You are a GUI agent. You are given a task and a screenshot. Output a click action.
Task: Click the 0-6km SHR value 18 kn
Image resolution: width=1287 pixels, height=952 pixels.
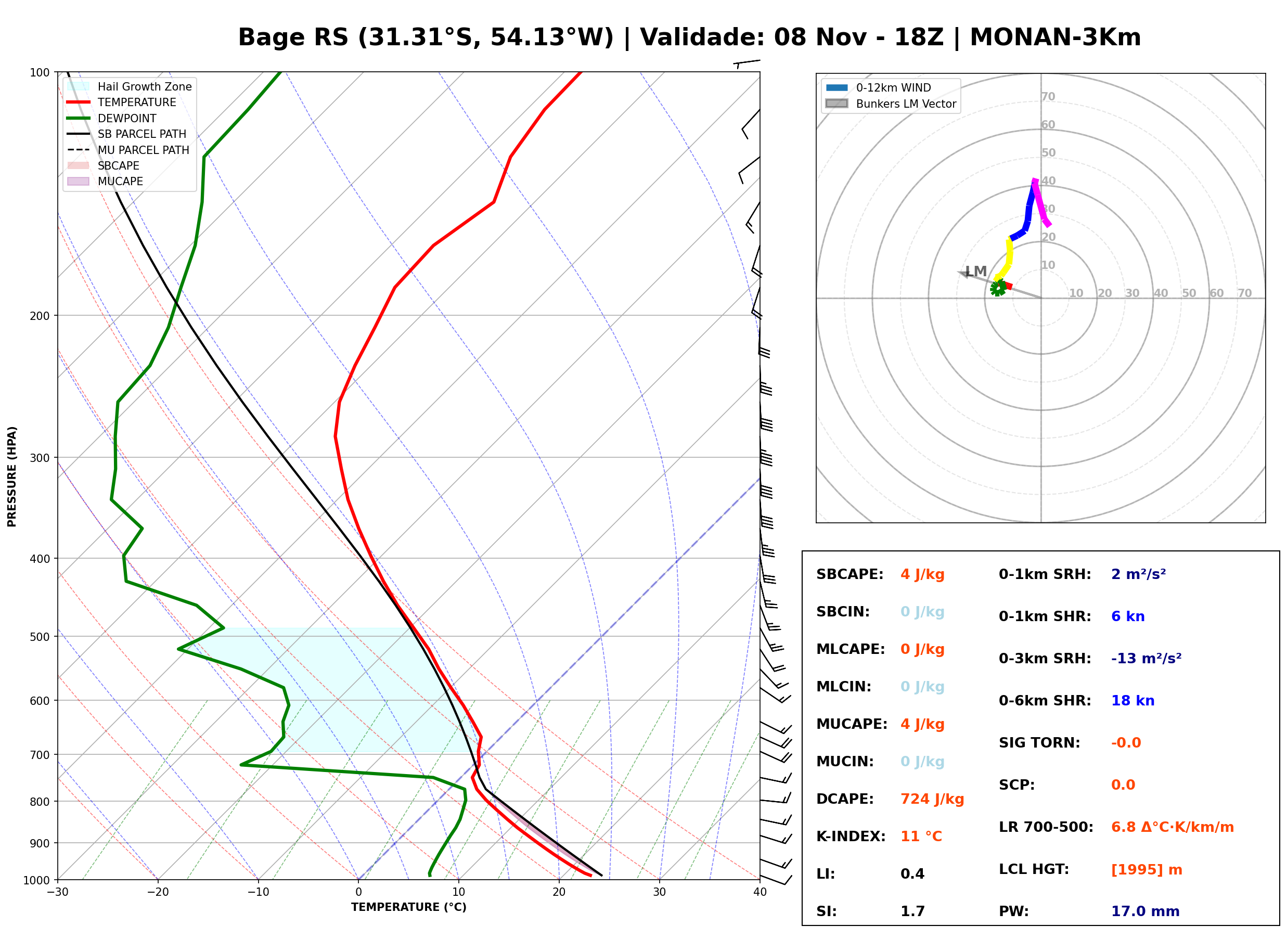pyautogui.click(x=1132, y=701)
